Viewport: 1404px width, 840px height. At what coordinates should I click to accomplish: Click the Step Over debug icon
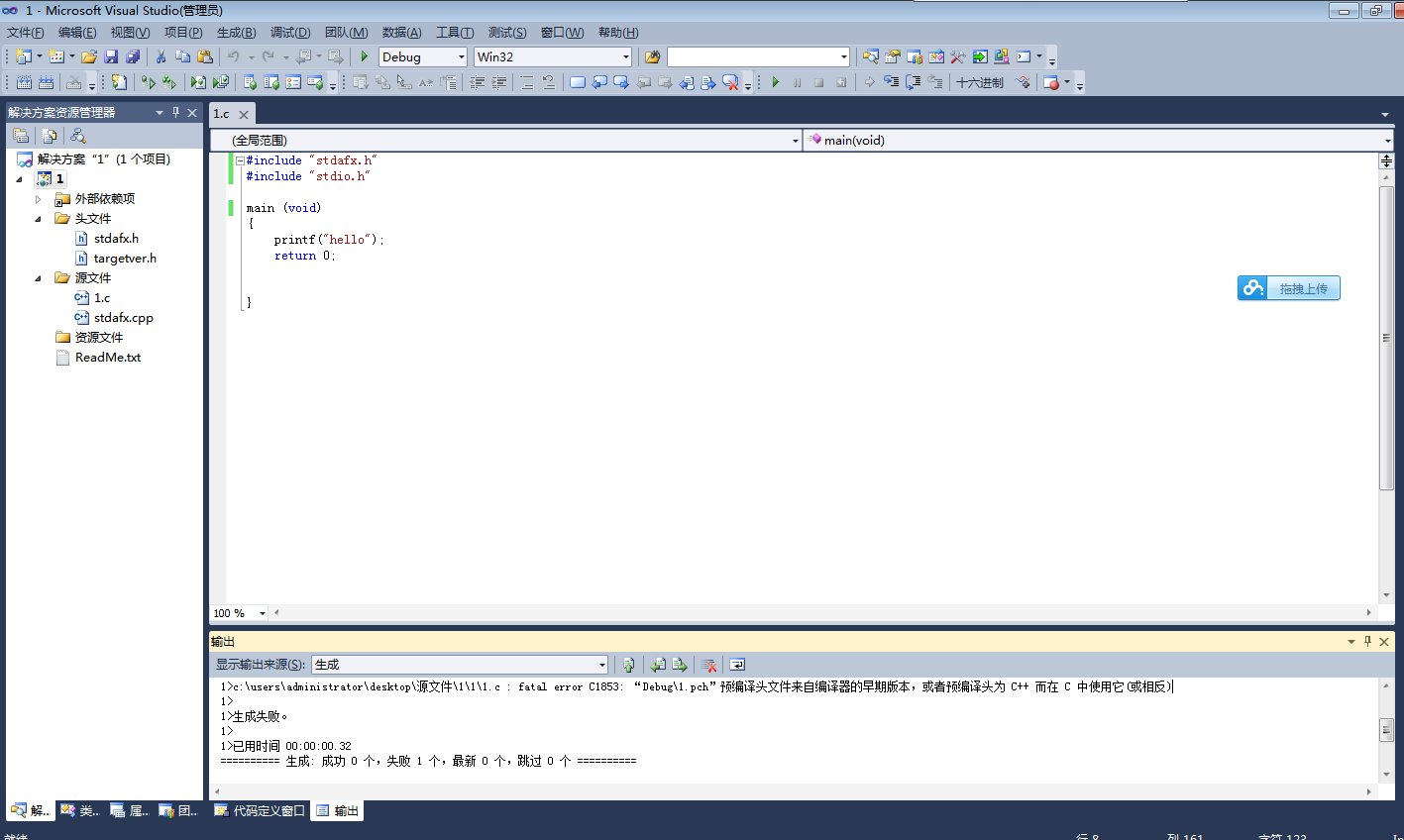click(913, 82)
